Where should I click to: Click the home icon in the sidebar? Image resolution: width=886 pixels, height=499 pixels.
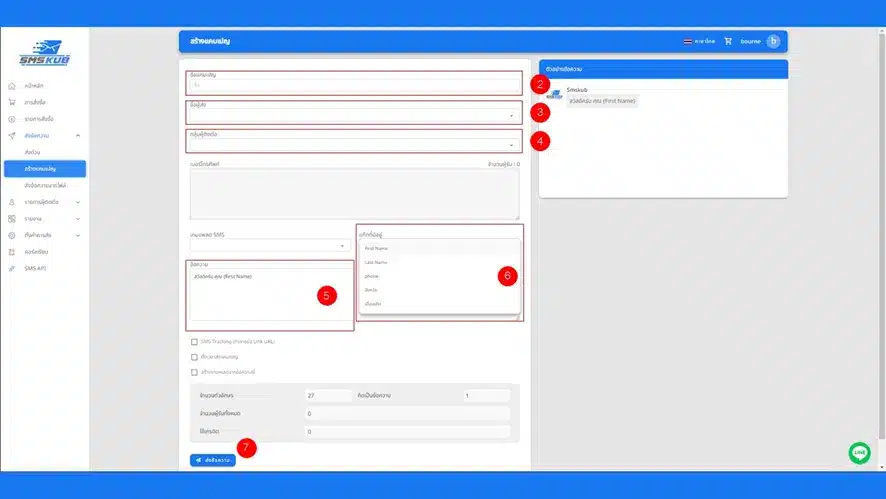click(x=11, y=86)
